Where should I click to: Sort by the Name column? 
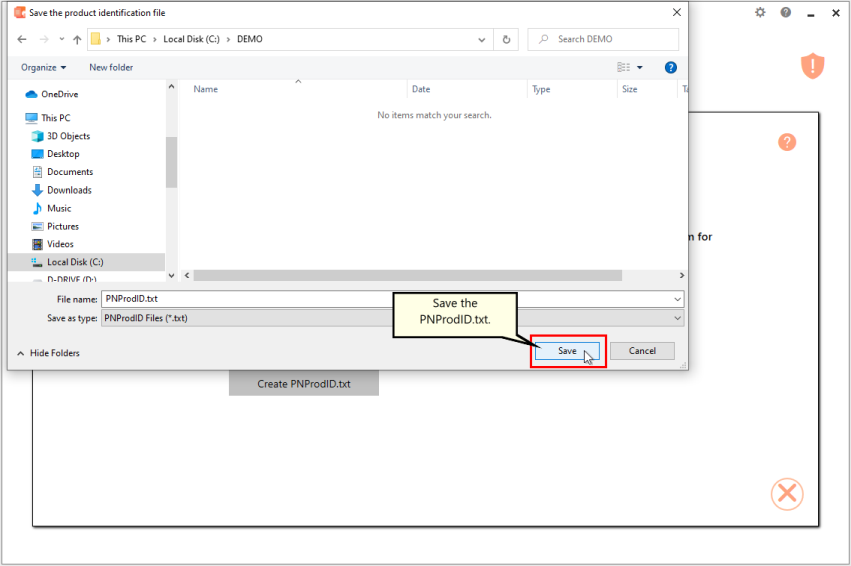pyautogui.click(x=206, y=89)
